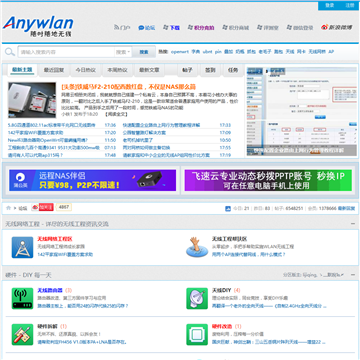Screen dimensions: 360x360
Task: Select the 帖子 tab
Action: pos(187,70)
